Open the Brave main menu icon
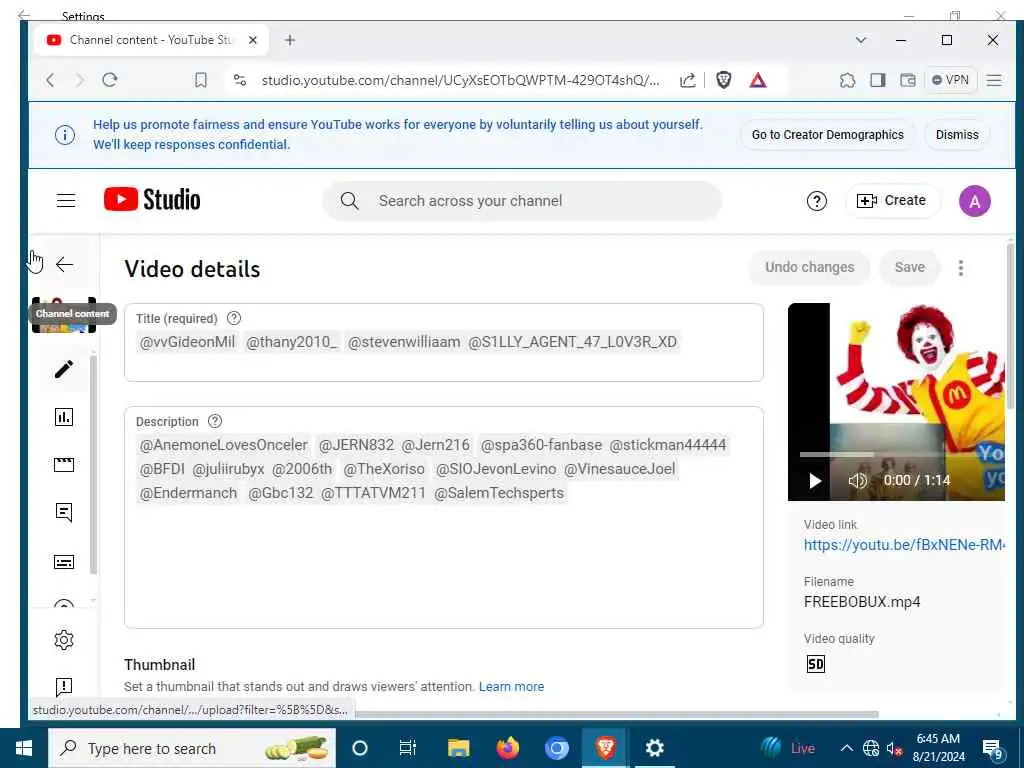The image size is (1024, 768). pos(994,80)
